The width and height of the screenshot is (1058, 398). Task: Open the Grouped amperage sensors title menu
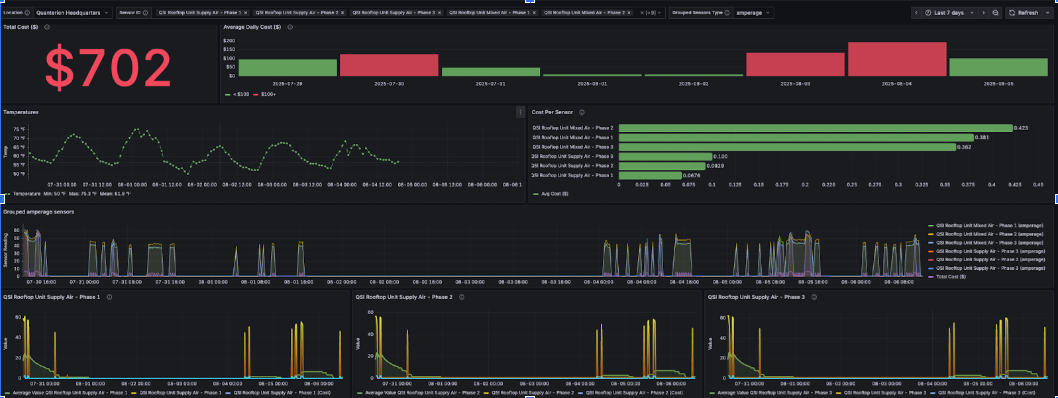tap(38, 212)
